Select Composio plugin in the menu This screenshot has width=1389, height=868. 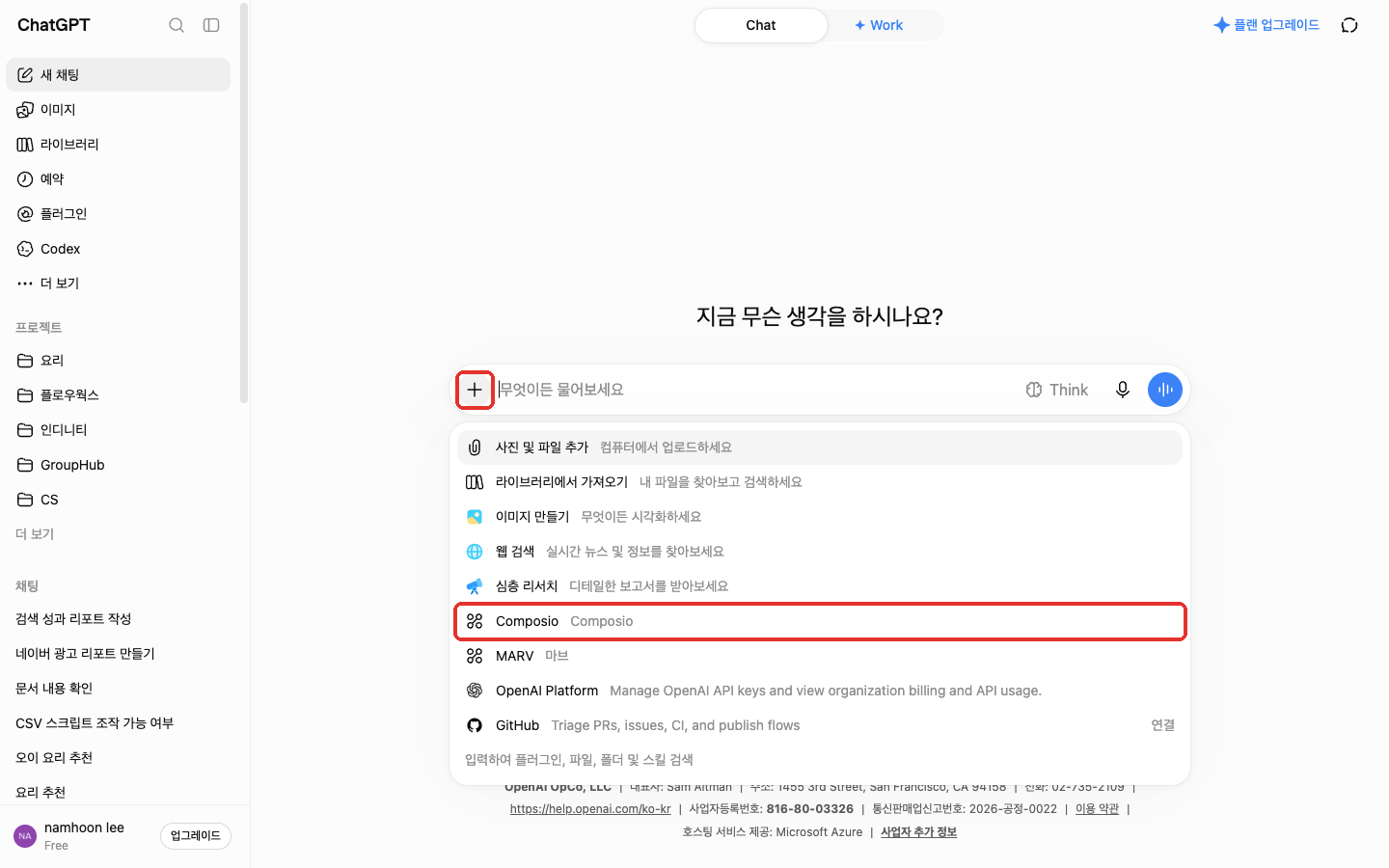tap(820, 621)
